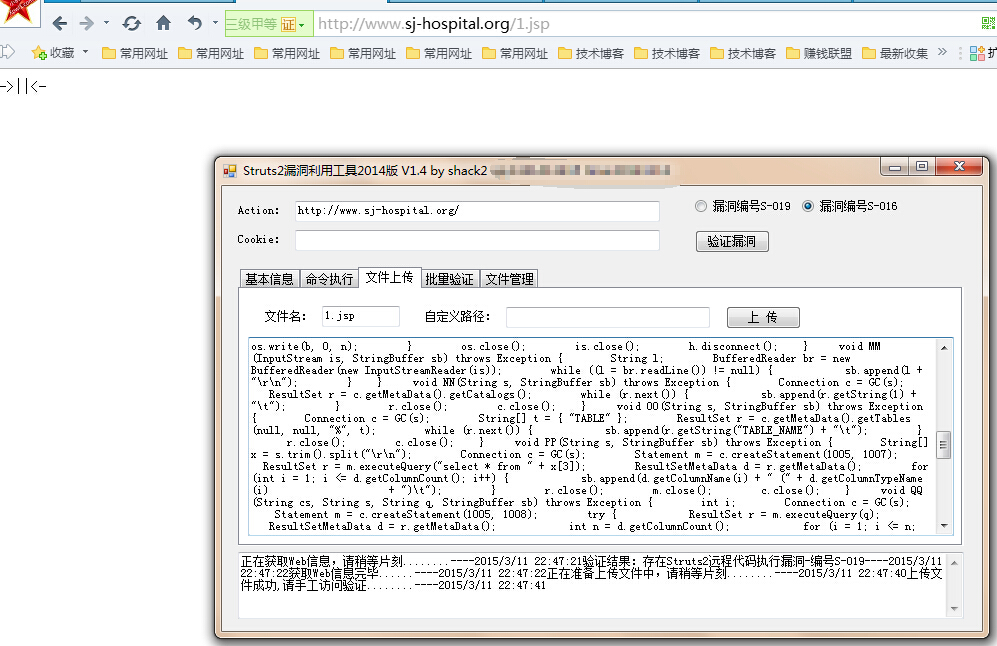This screenshot has height=646, width=997.
Task: Expand the 收藏 dropdown arrow
Action: [85, 52]
